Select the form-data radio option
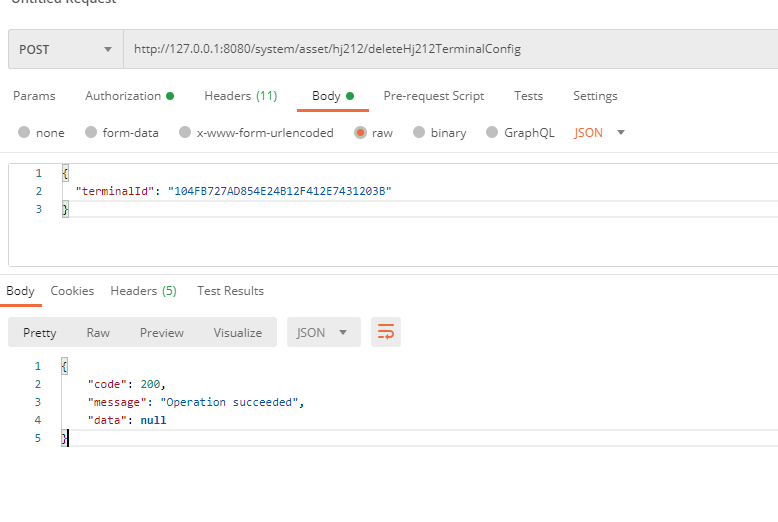 (91, 133)
